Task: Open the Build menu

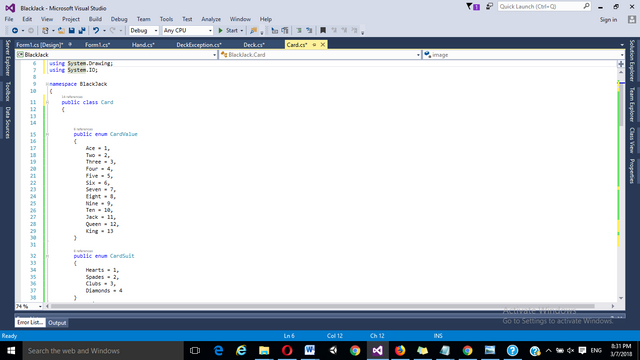Action: (x=95, y=19)
